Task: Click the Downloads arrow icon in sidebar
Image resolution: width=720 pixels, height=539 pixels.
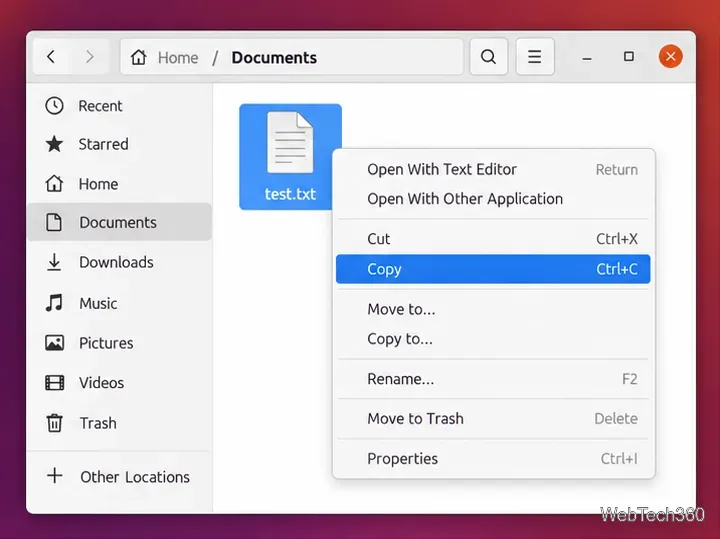Action: click(x=54, y=262)
